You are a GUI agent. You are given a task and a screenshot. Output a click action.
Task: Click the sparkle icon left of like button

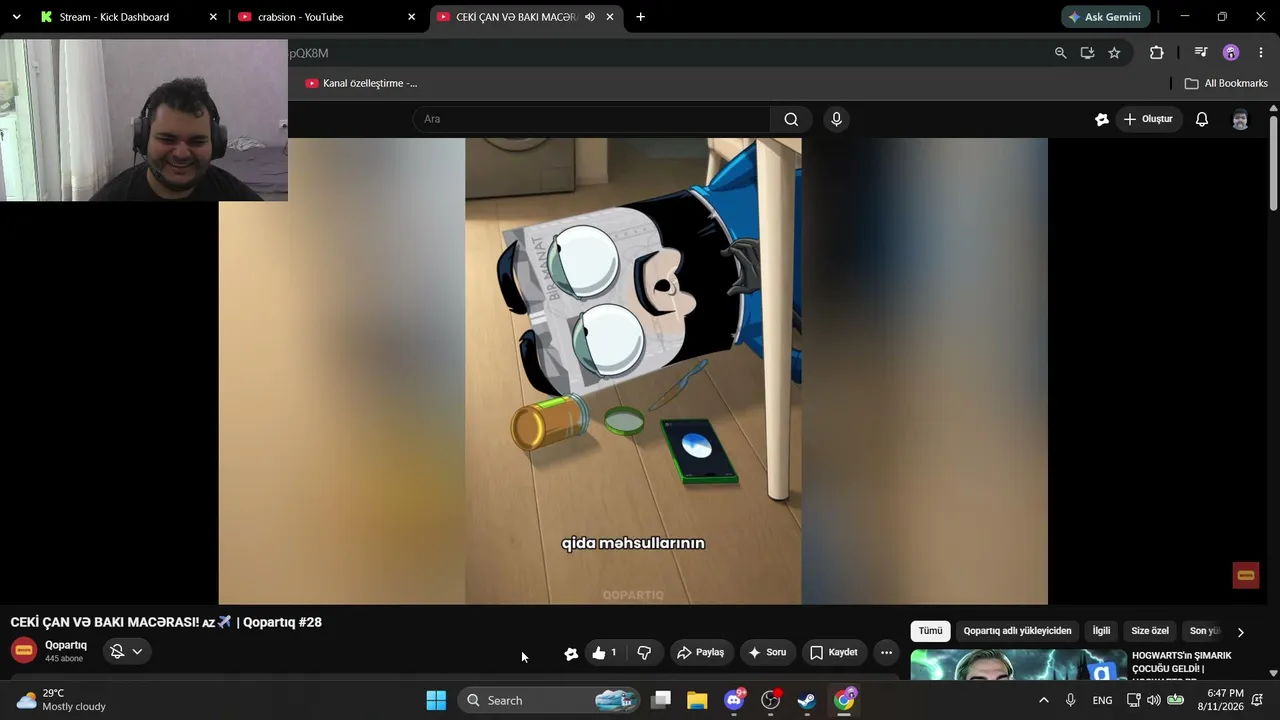click(x=571, y=653)
